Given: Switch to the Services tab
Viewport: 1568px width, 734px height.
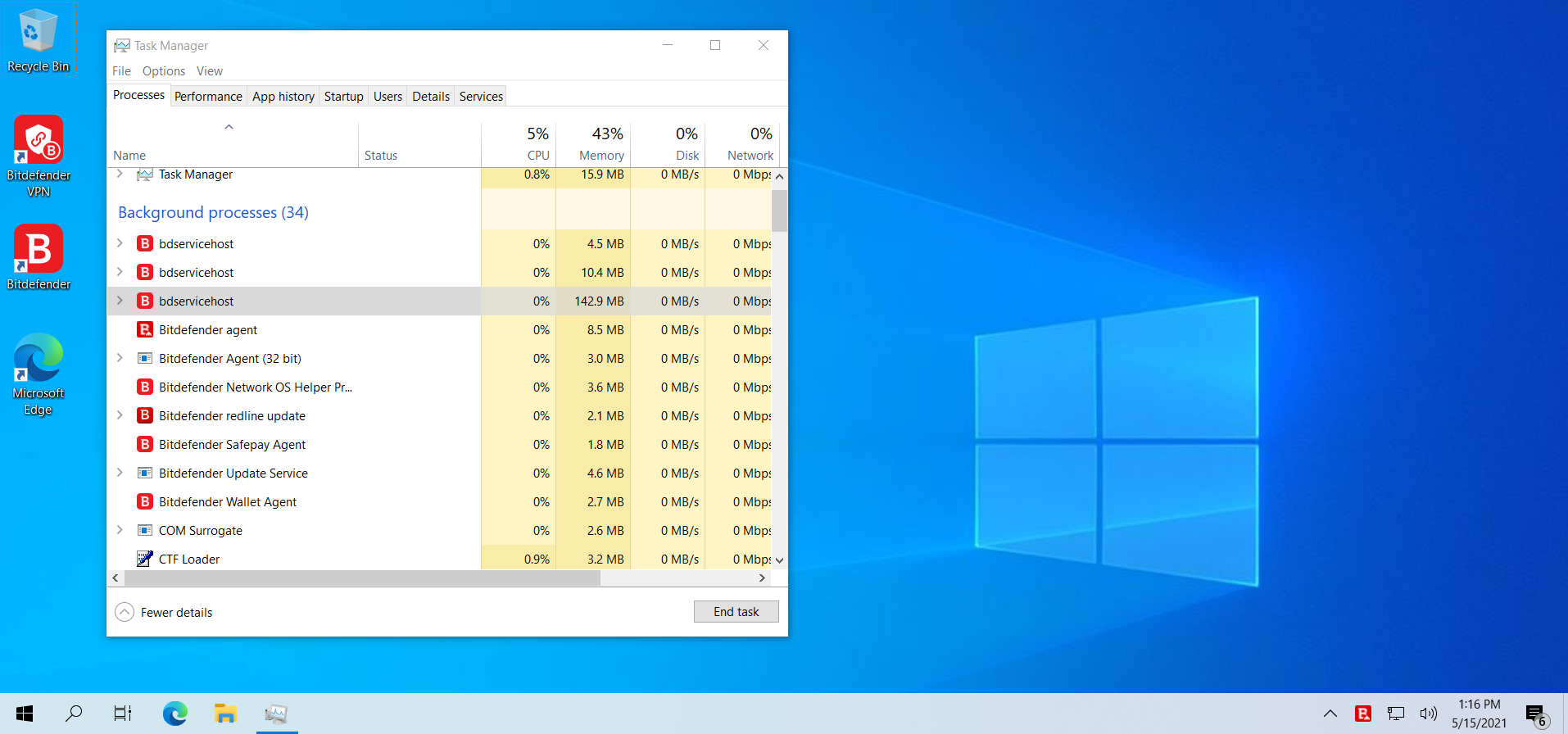Looking at the screenshot, I should (481, 97).
